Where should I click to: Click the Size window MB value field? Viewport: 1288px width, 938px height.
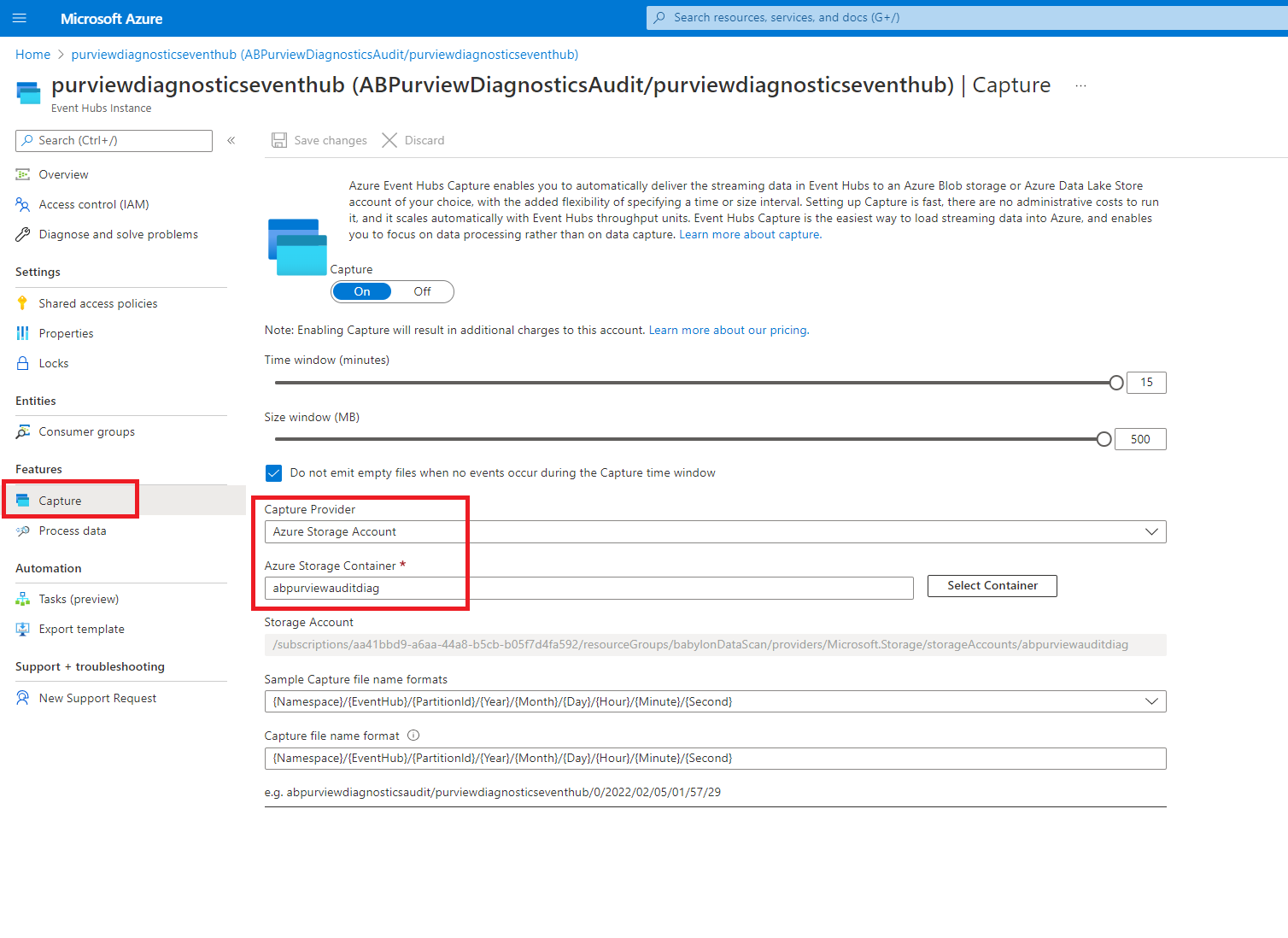point(1140,439)
